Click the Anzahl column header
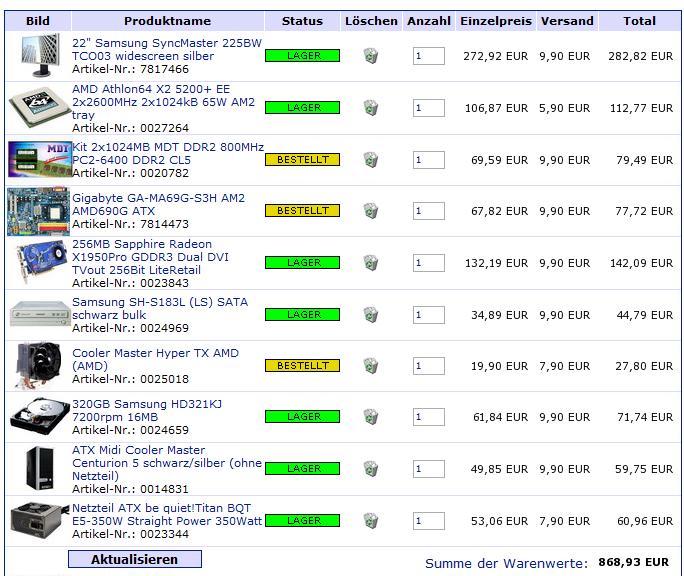The width and height of the screenshot is (684, 576). click(429, 21)
